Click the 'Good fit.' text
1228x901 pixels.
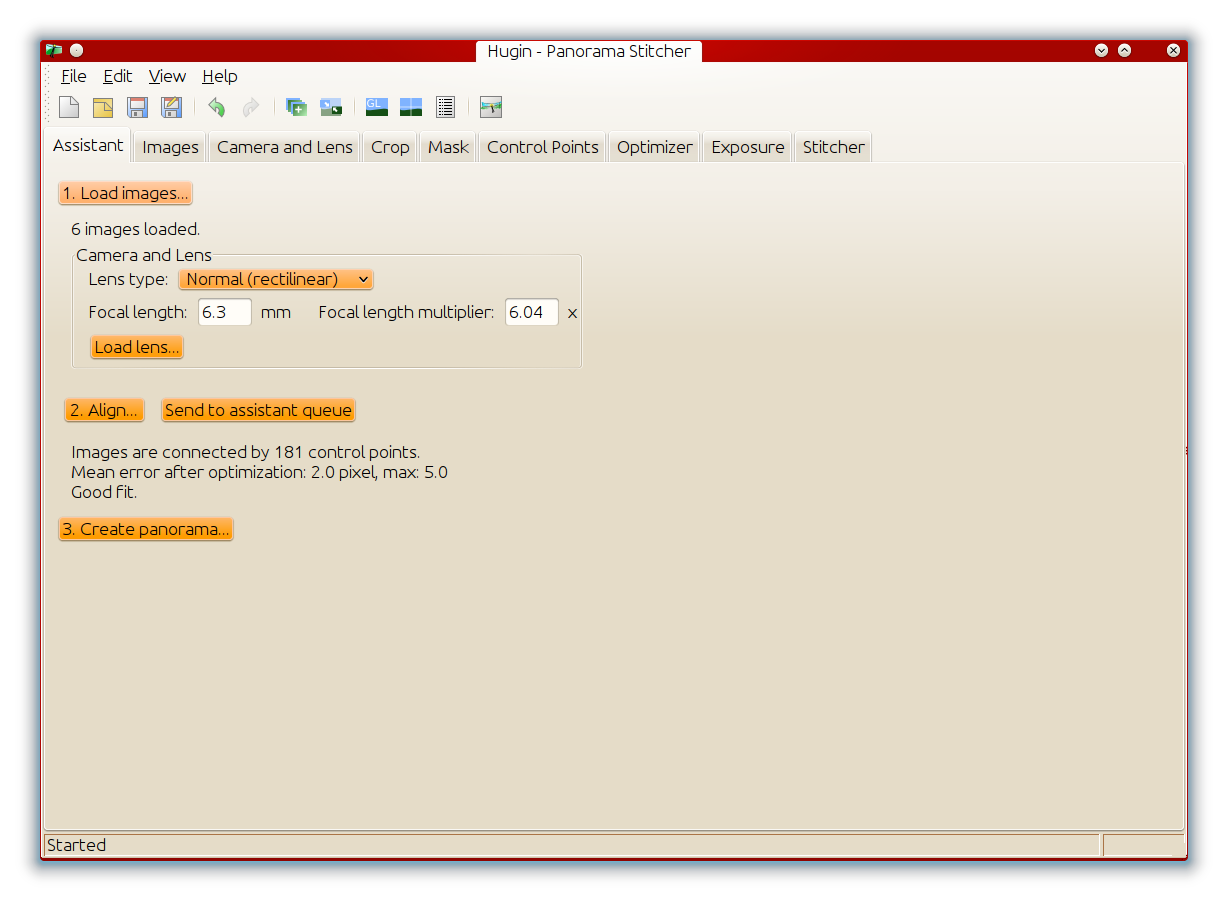104,492
